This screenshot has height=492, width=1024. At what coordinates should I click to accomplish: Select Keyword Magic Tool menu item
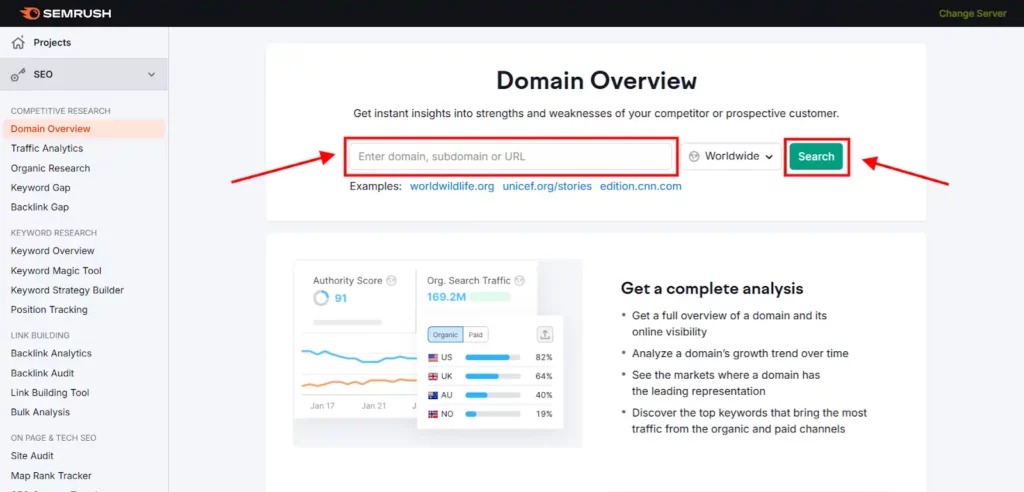click(x=56, y=271)
